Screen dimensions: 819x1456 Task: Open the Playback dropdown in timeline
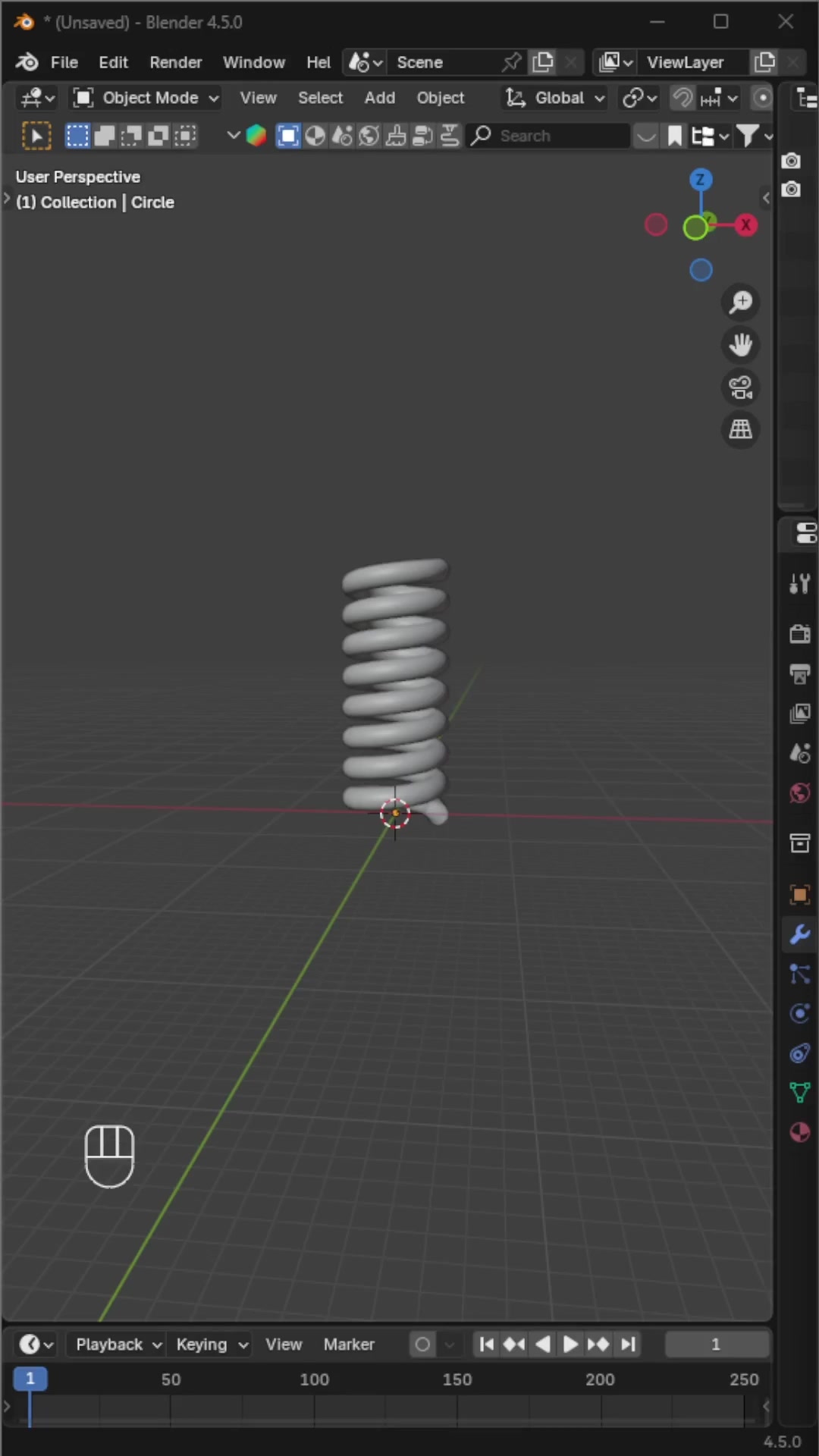click(x=118, y=1345)
